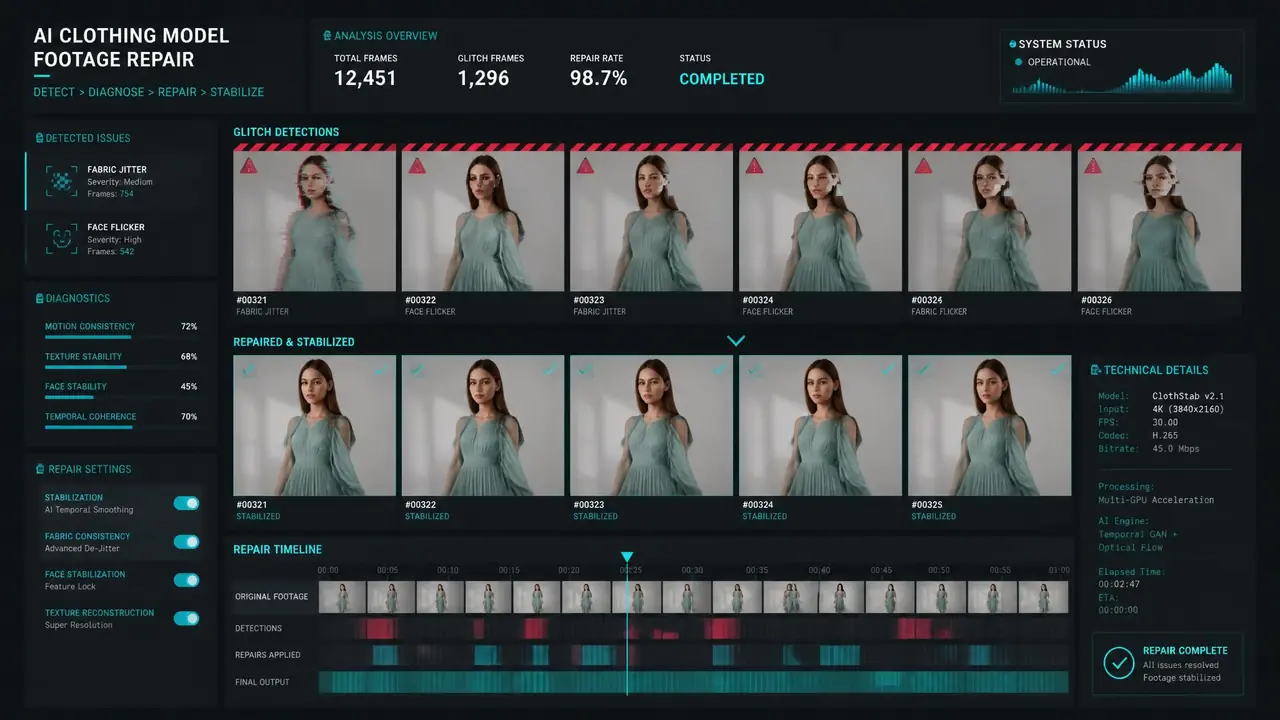Click the 00:10 tick on the repair timeline
The height and width of the screenshot is (720, 1280).
[x=448, y=570]
